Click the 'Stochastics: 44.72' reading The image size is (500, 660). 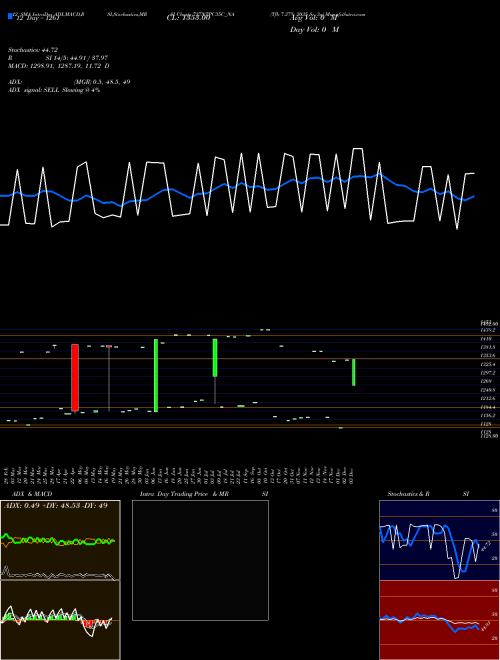click(33, 50)
